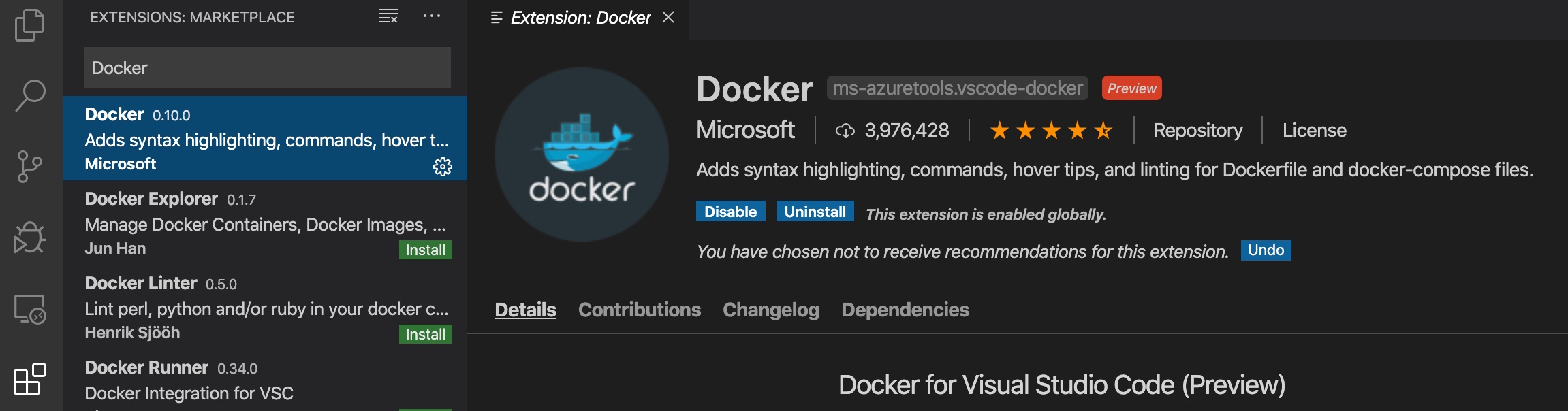The image size is (1568, 411).
Task: View the Docker extension License
Action: point(1313,130)
